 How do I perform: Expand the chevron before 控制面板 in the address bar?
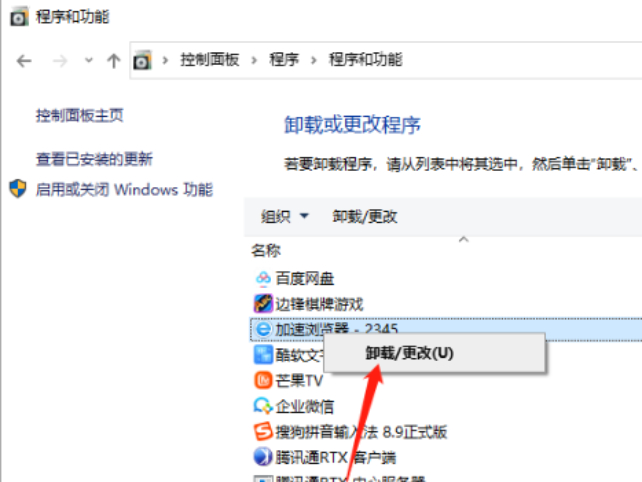(x=165, y=60)
